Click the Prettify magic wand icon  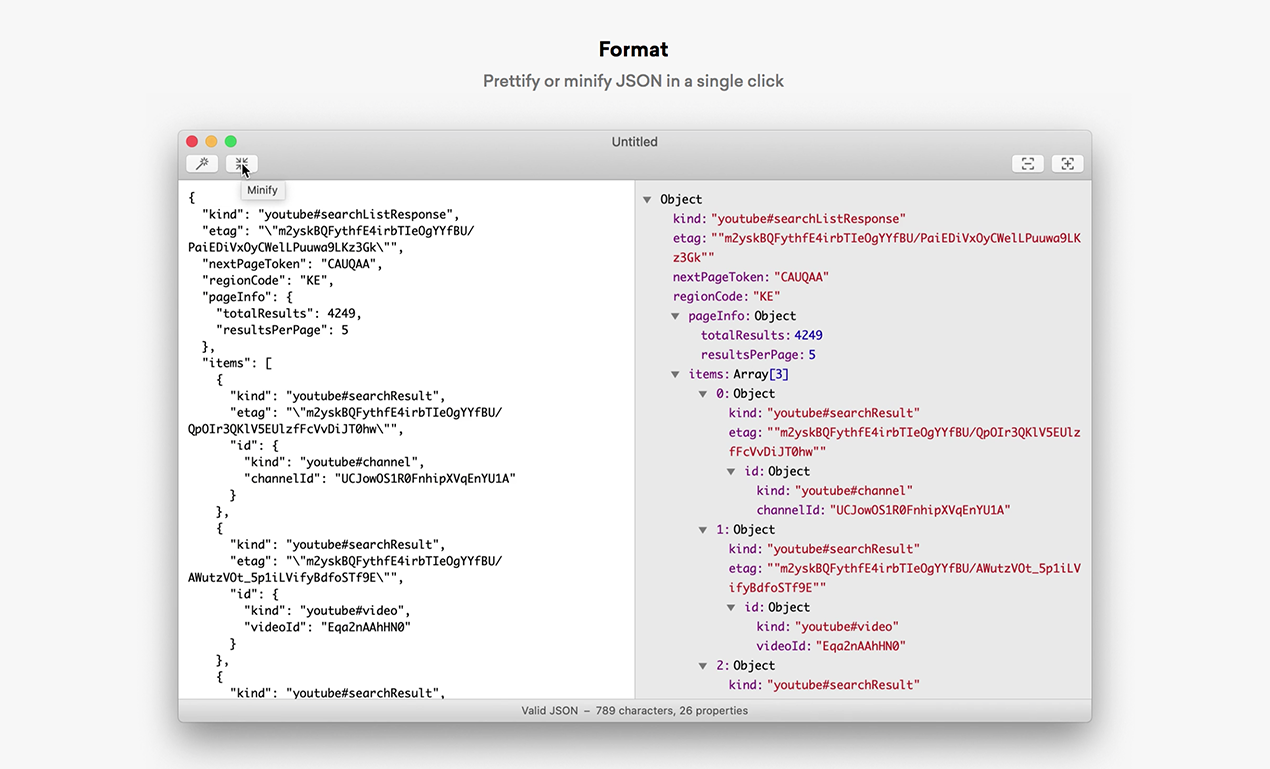[x=201, y=163]
